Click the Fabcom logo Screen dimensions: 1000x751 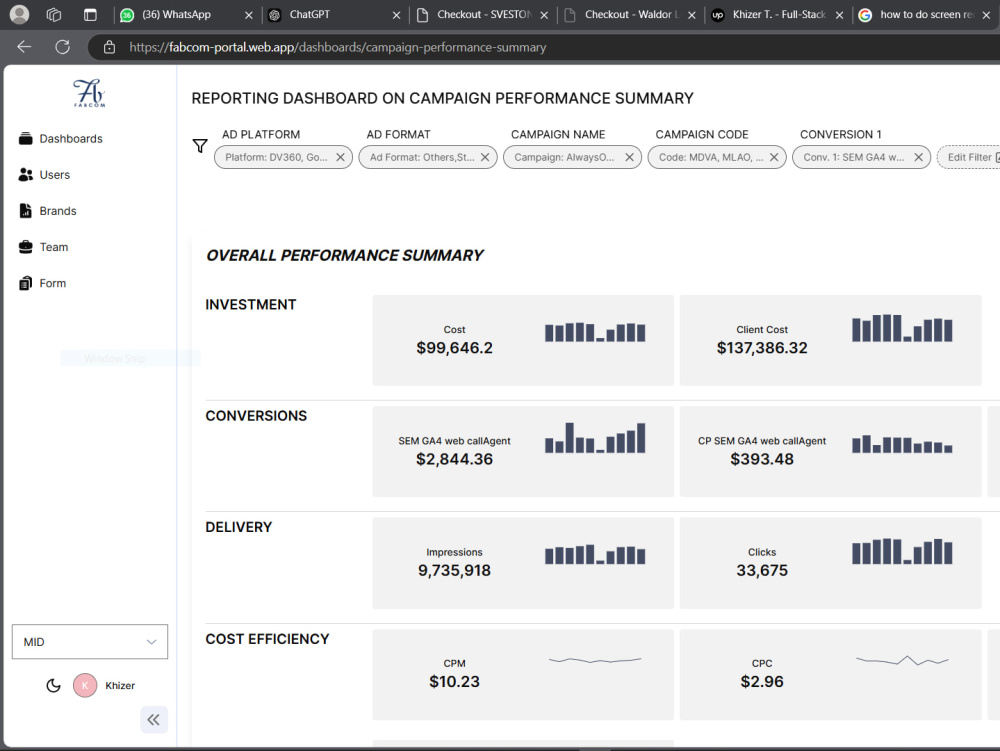pos(89,93)
